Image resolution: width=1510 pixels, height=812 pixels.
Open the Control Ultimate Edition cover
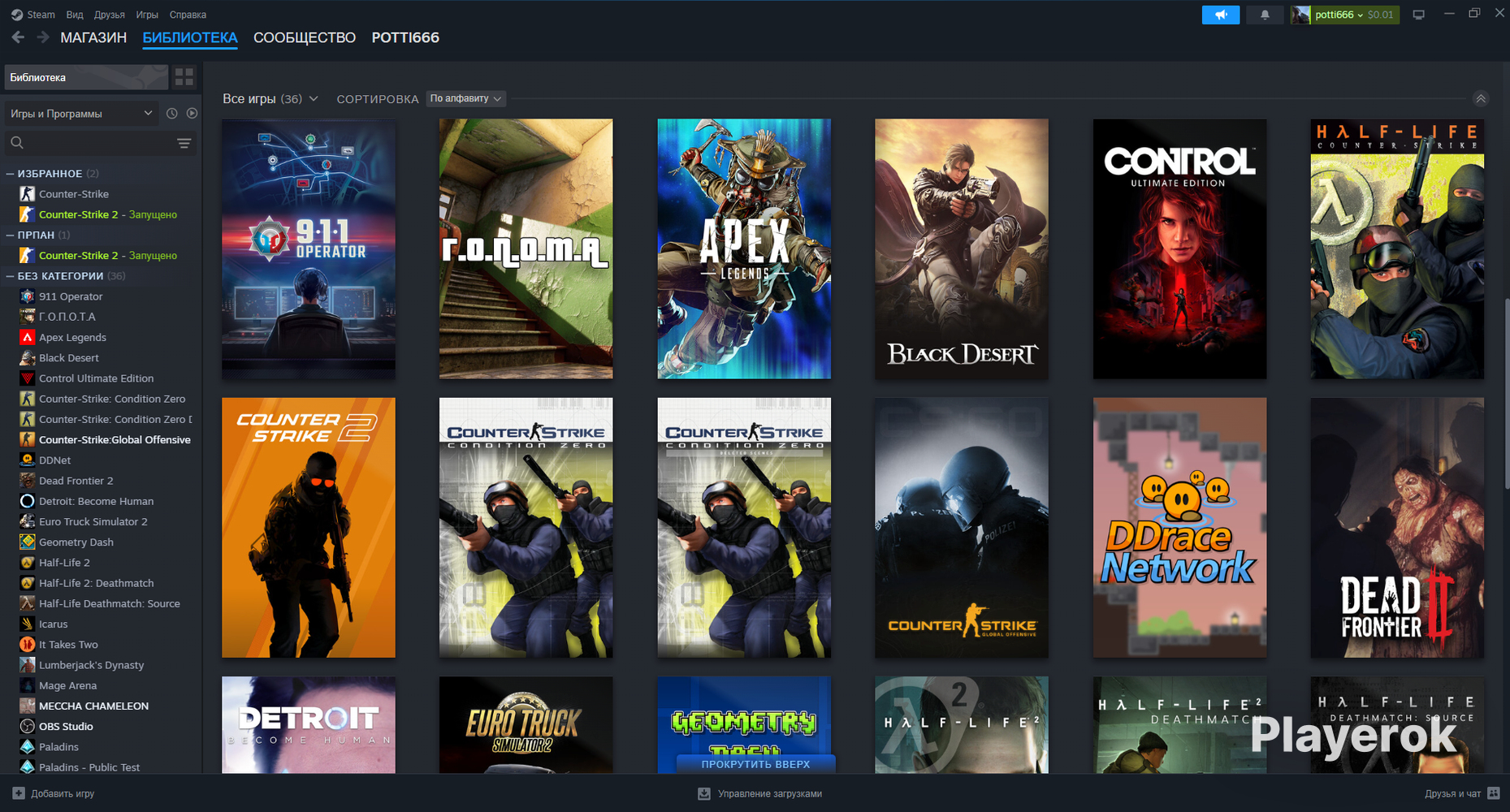1179,248
